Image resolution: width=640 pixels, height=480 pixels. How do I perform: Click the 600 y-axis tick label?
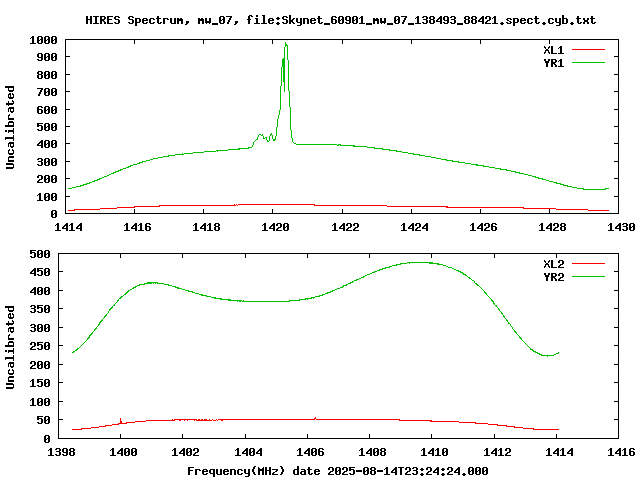click(47, 110)
